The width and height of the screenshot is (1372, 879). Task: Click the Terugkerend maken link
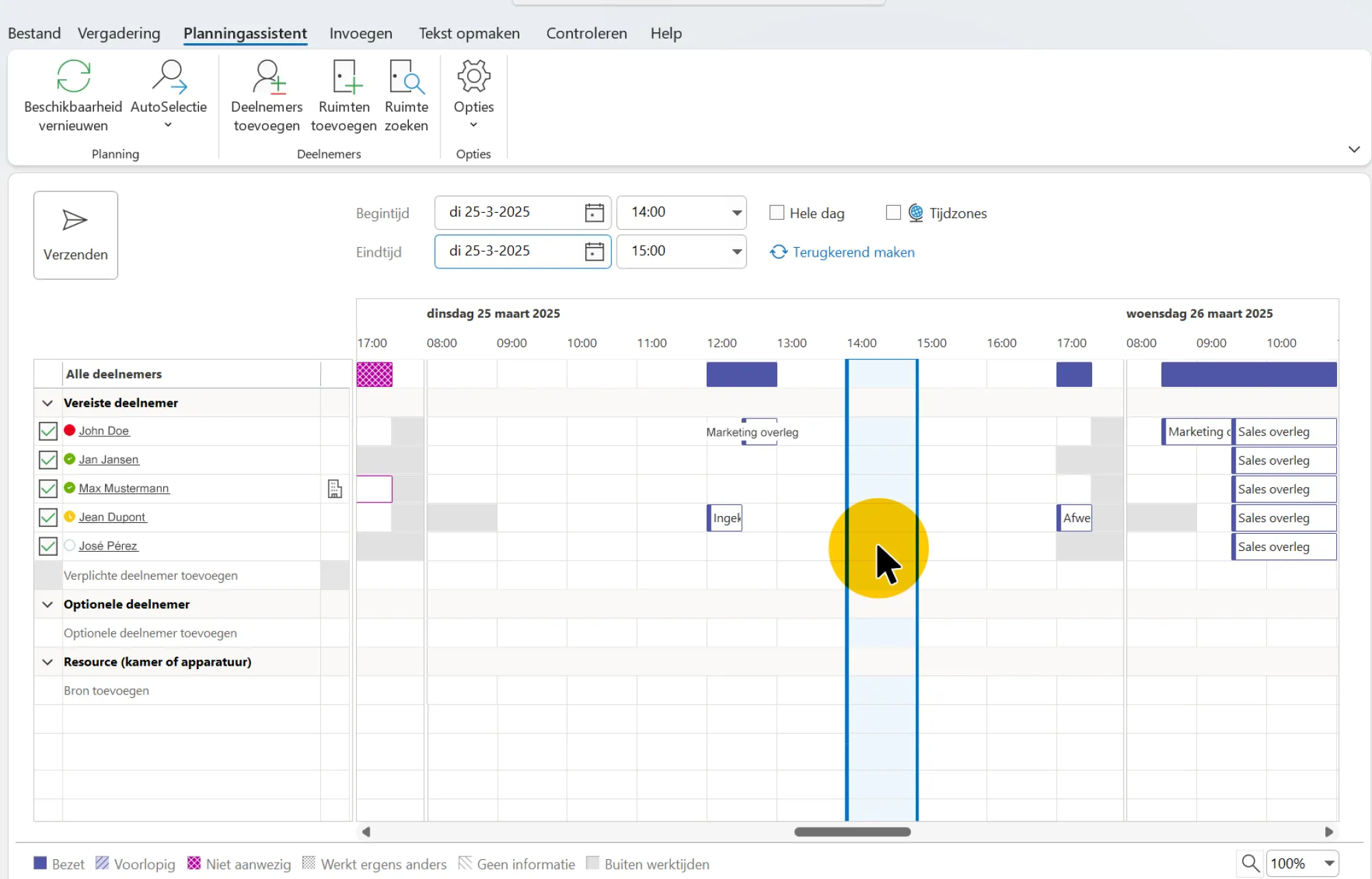pyautogui.click(x=853, y=252)
